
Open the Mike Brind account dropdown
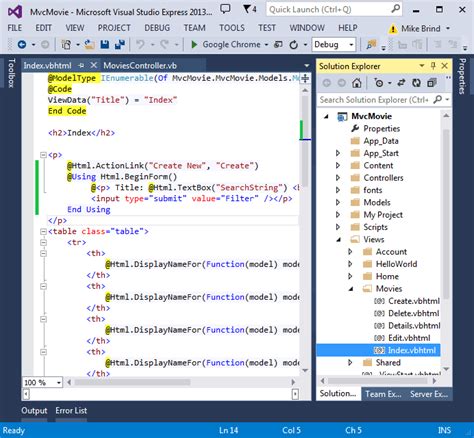[448, 29]
